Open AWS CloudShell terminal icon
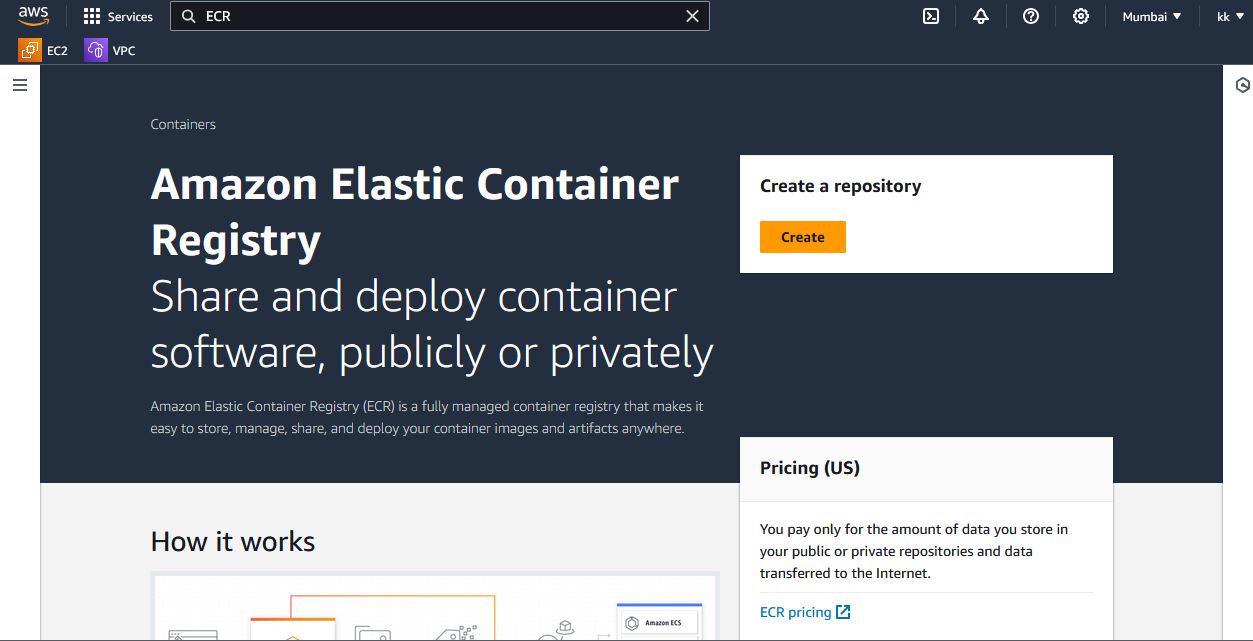The height and width of the screenshot is (641, 1253). point(931,16)
